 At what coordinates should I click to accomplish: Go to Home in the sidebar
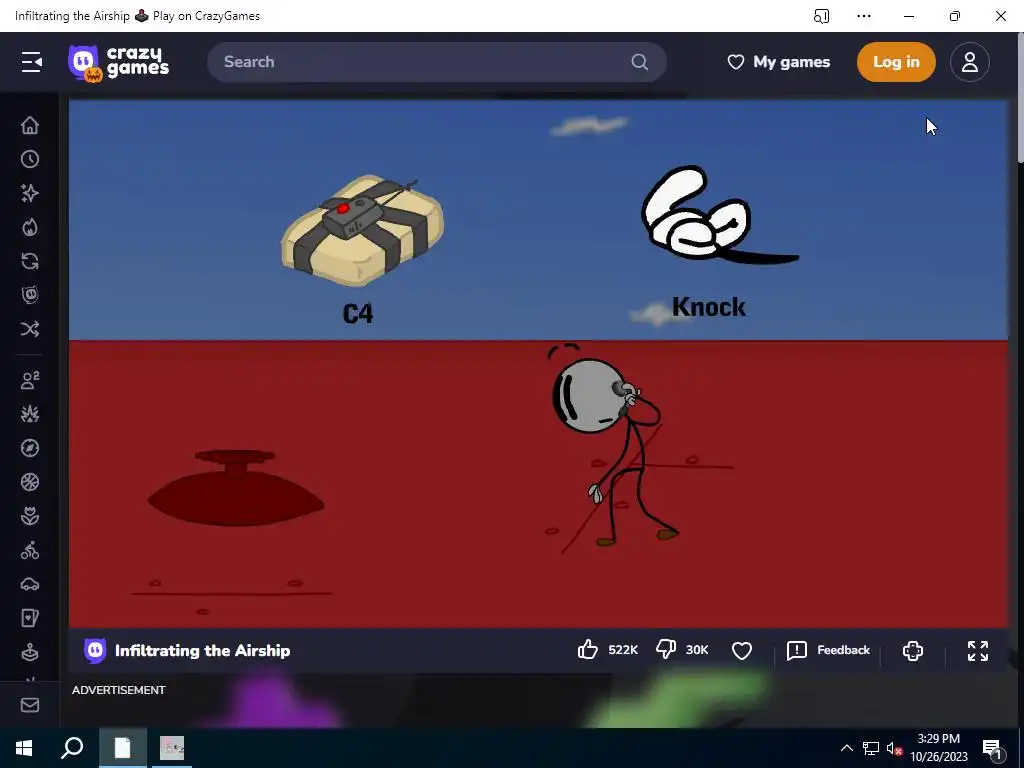[30, 125]
